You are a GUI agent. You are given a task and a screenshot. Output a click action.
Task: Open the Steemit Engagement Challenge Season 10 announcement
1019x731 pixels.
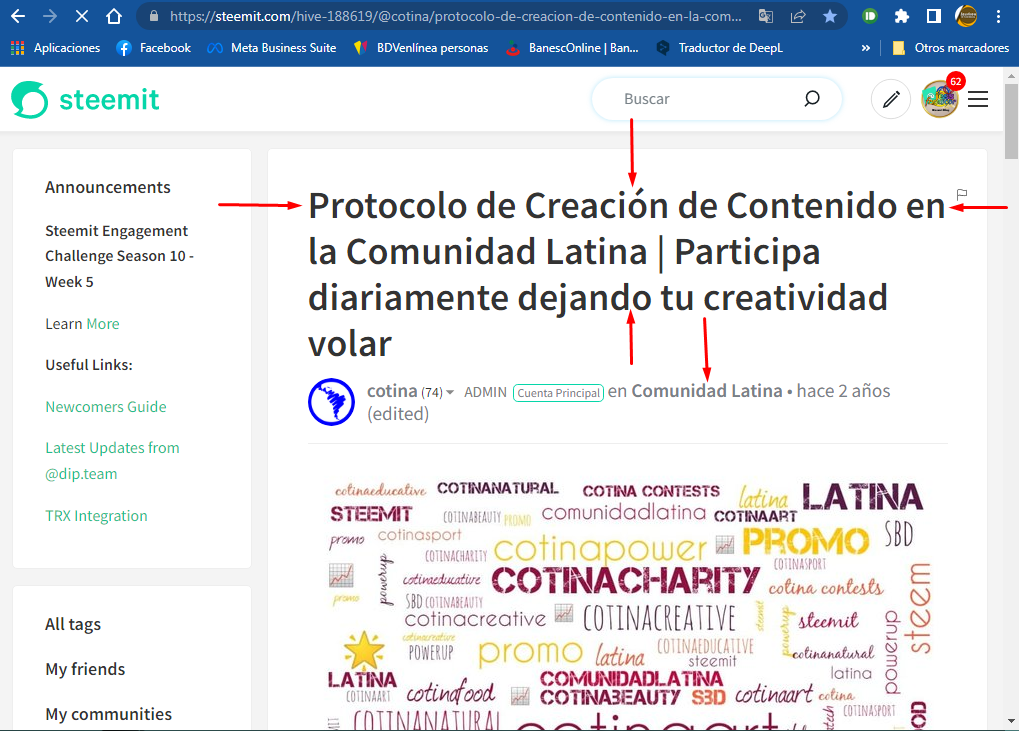click(x=120, y=256)
